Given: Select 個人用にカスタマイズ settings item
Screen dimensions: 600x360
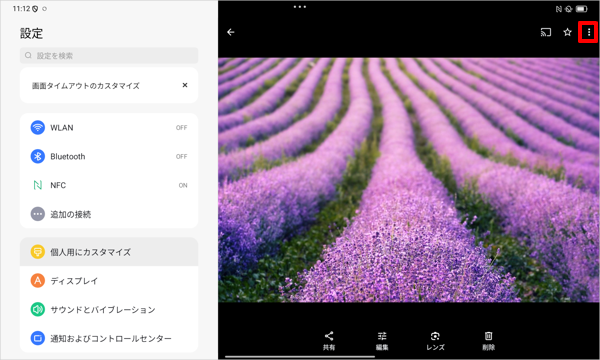Looking at the screenshot, I should [109, 252].
